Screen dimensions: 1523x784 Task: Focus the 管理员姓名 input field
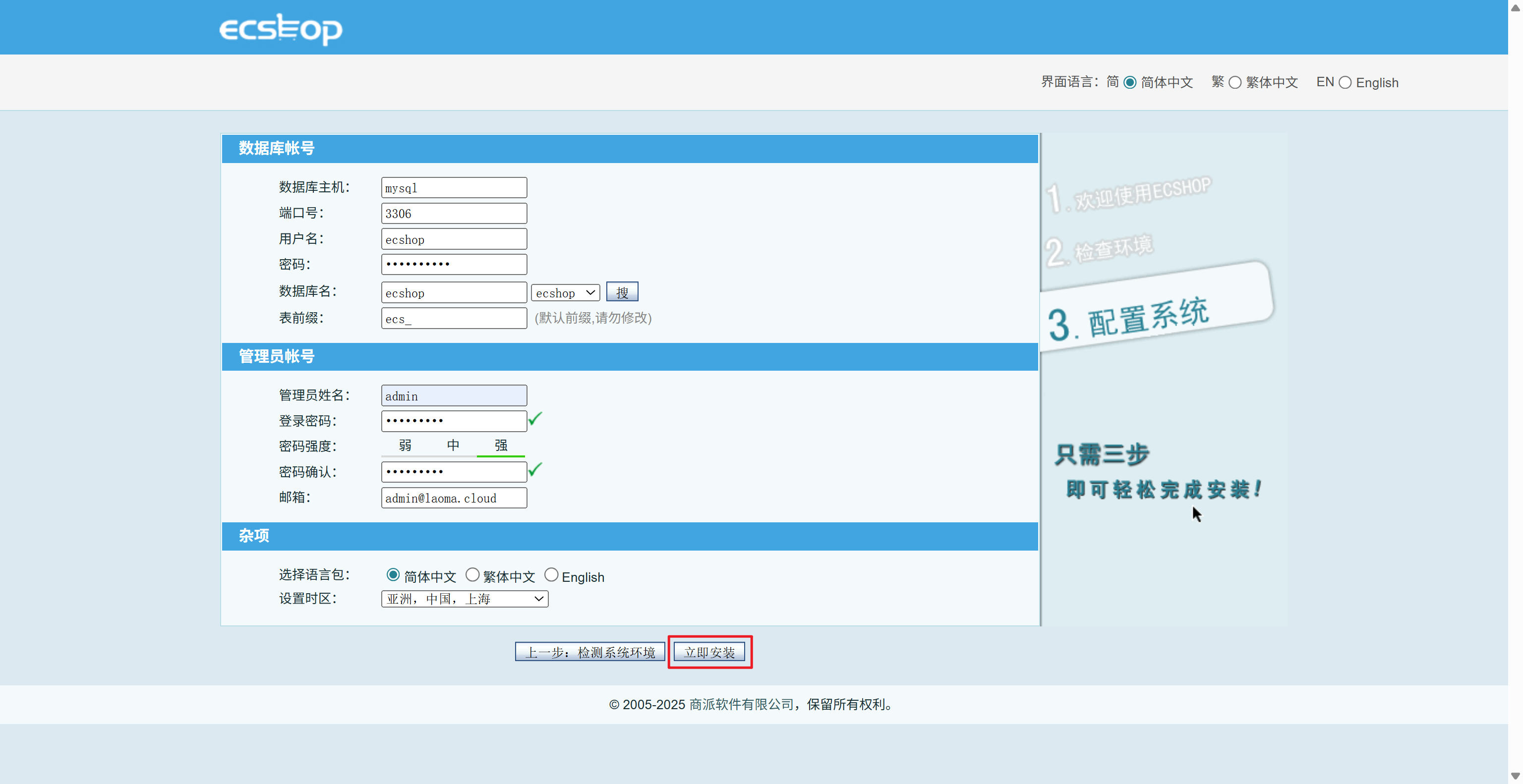(454, 396)
